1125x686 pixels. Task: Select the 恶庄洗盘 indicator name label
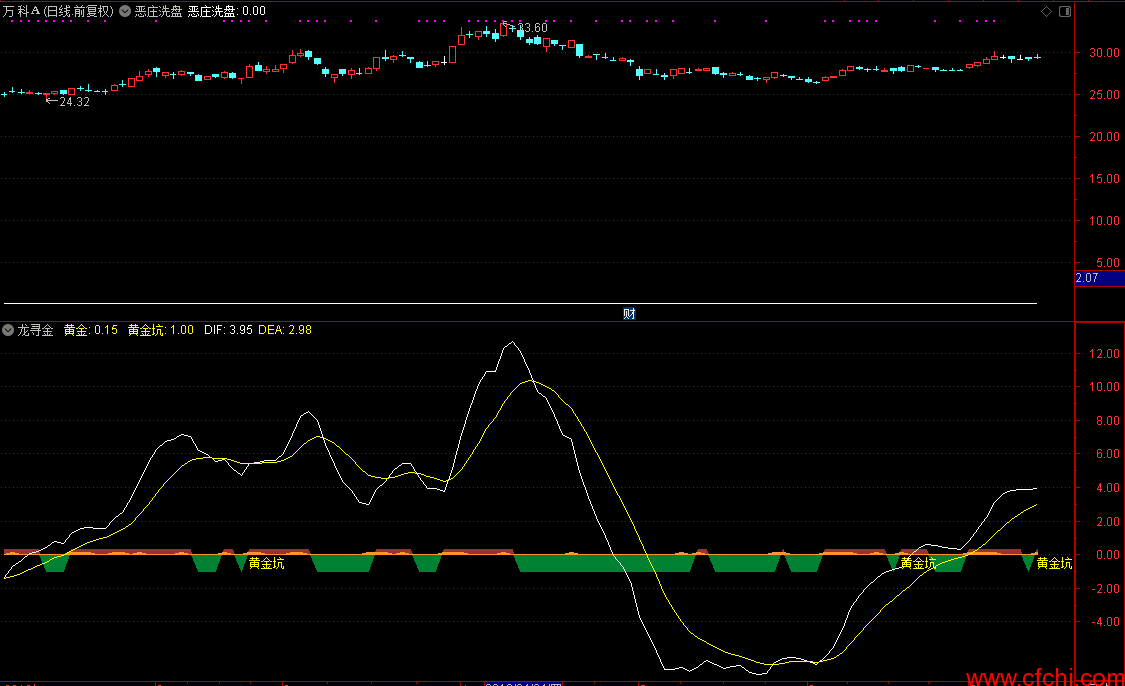158,11
